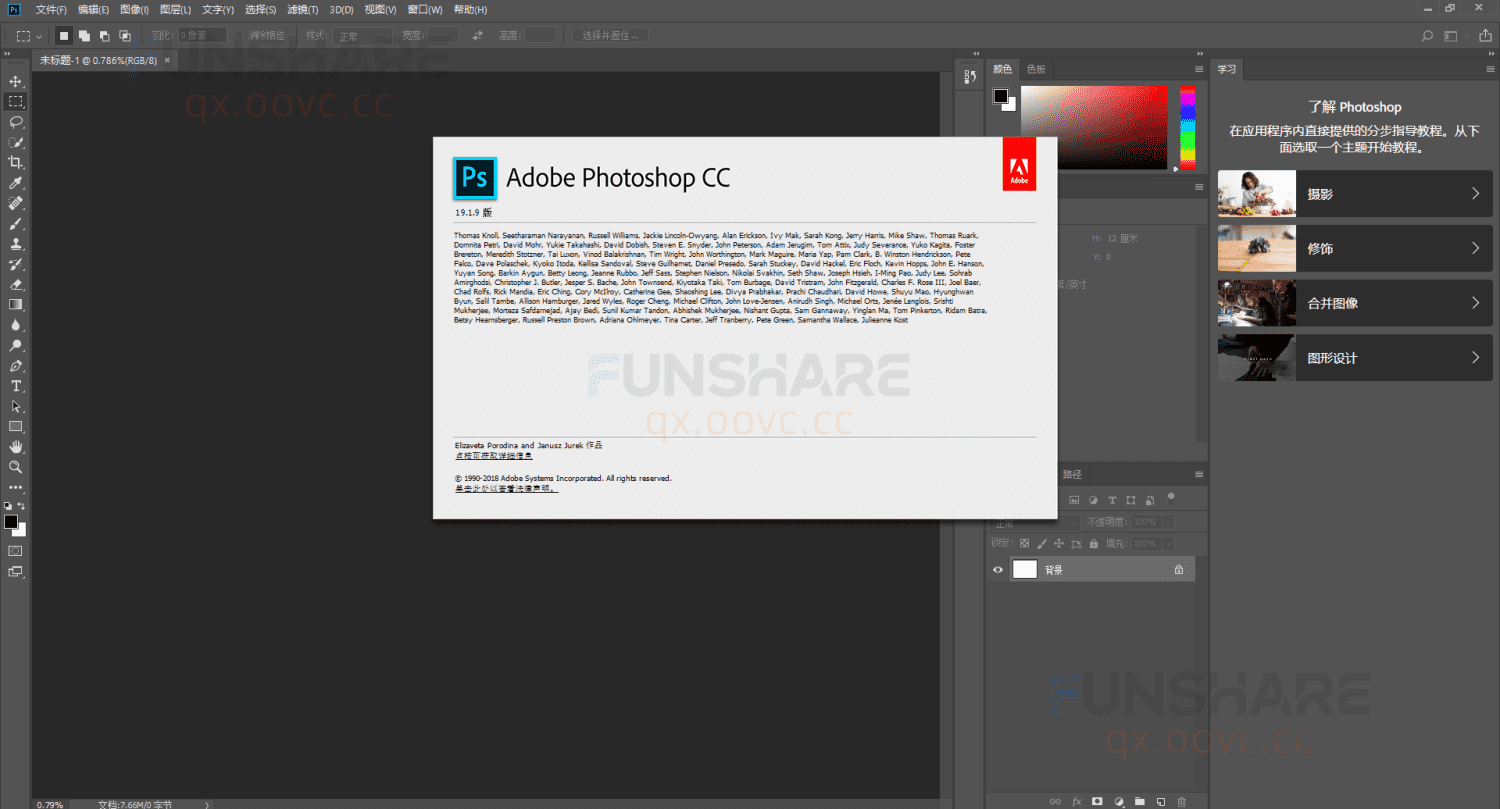The image size is (1500, 809).
Task: Change the screen mode
Action: (15, 572)
